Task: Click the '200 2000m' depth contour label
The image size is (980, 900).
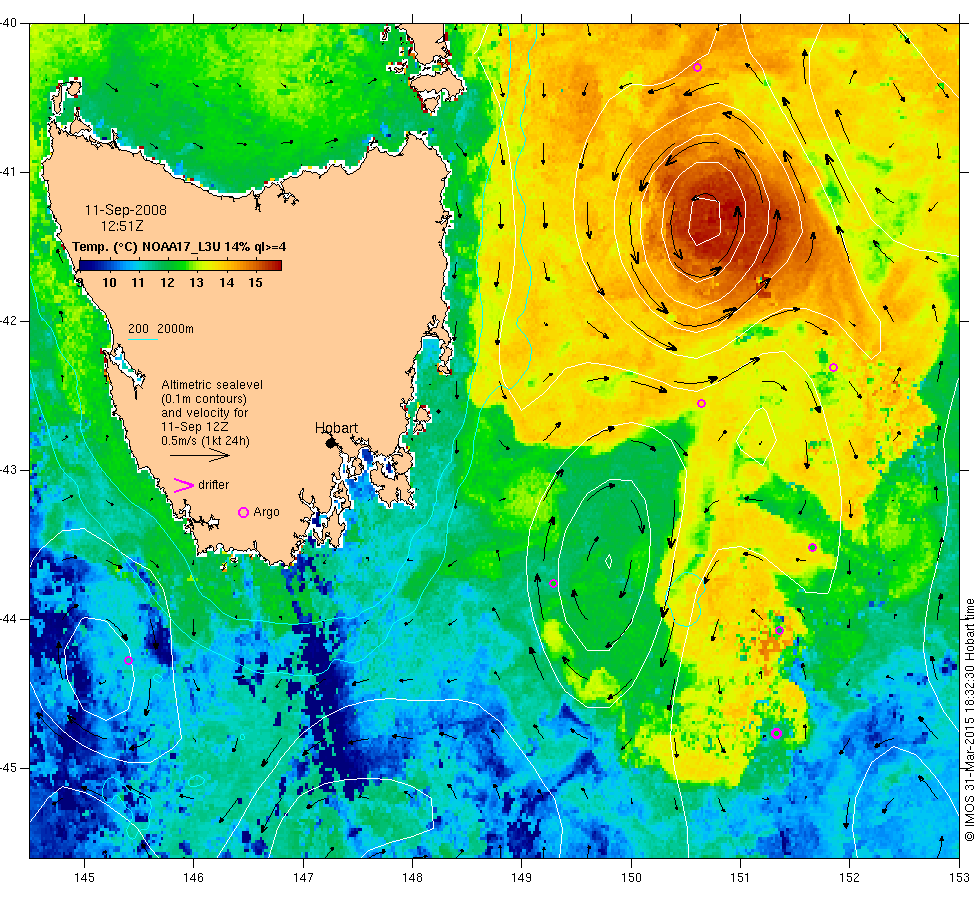Action: coord(161,329)
